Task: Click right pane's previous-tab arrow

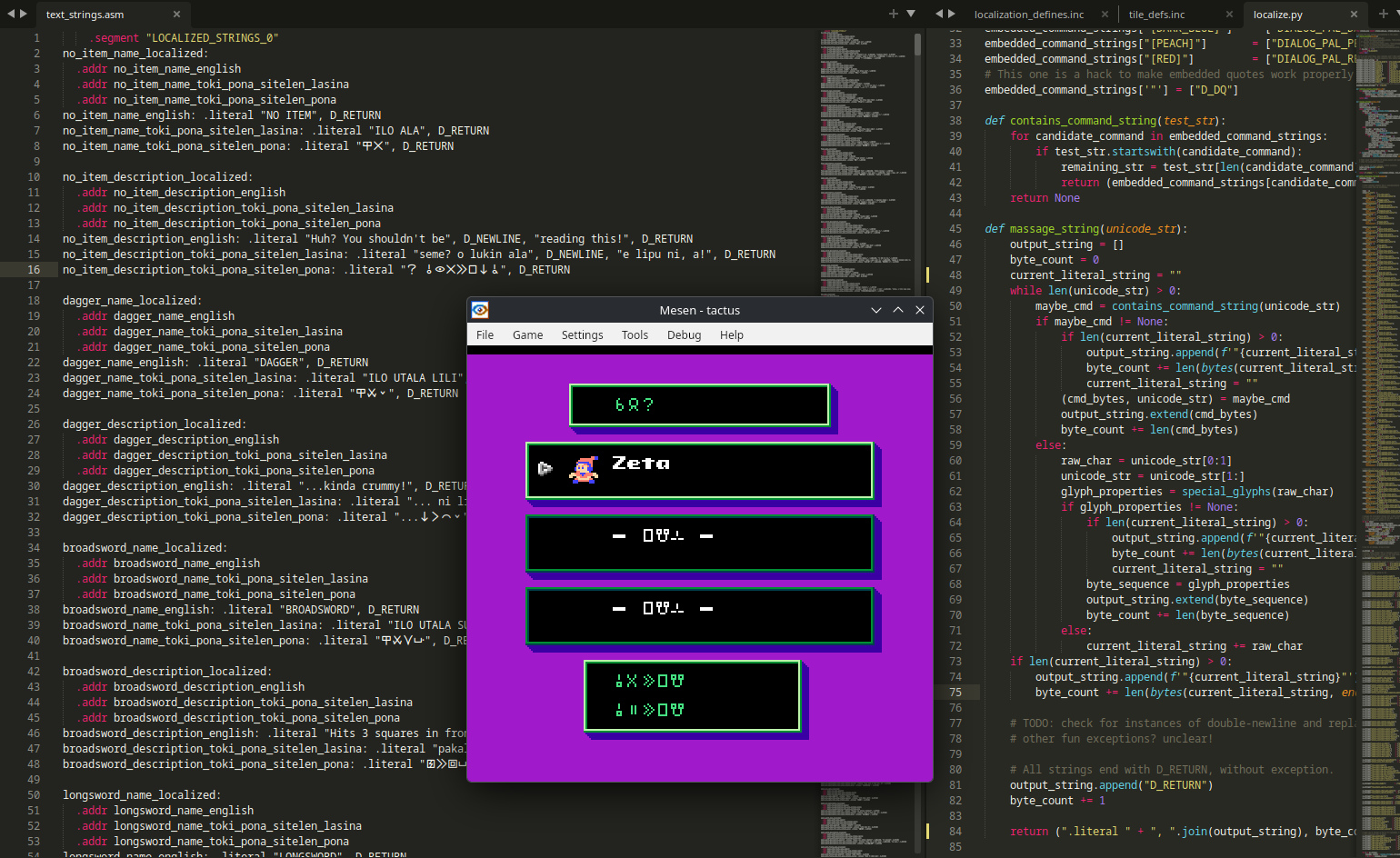Action: (x=939, y=14)
